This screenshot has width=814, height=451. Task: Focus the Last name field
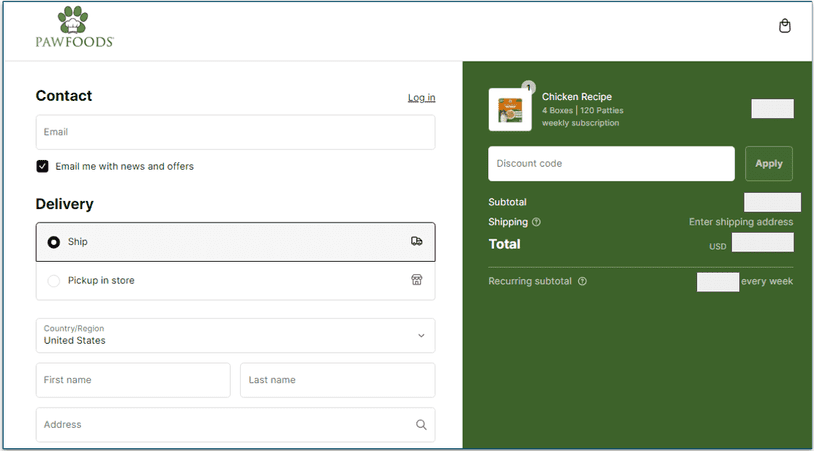point(337,380)
